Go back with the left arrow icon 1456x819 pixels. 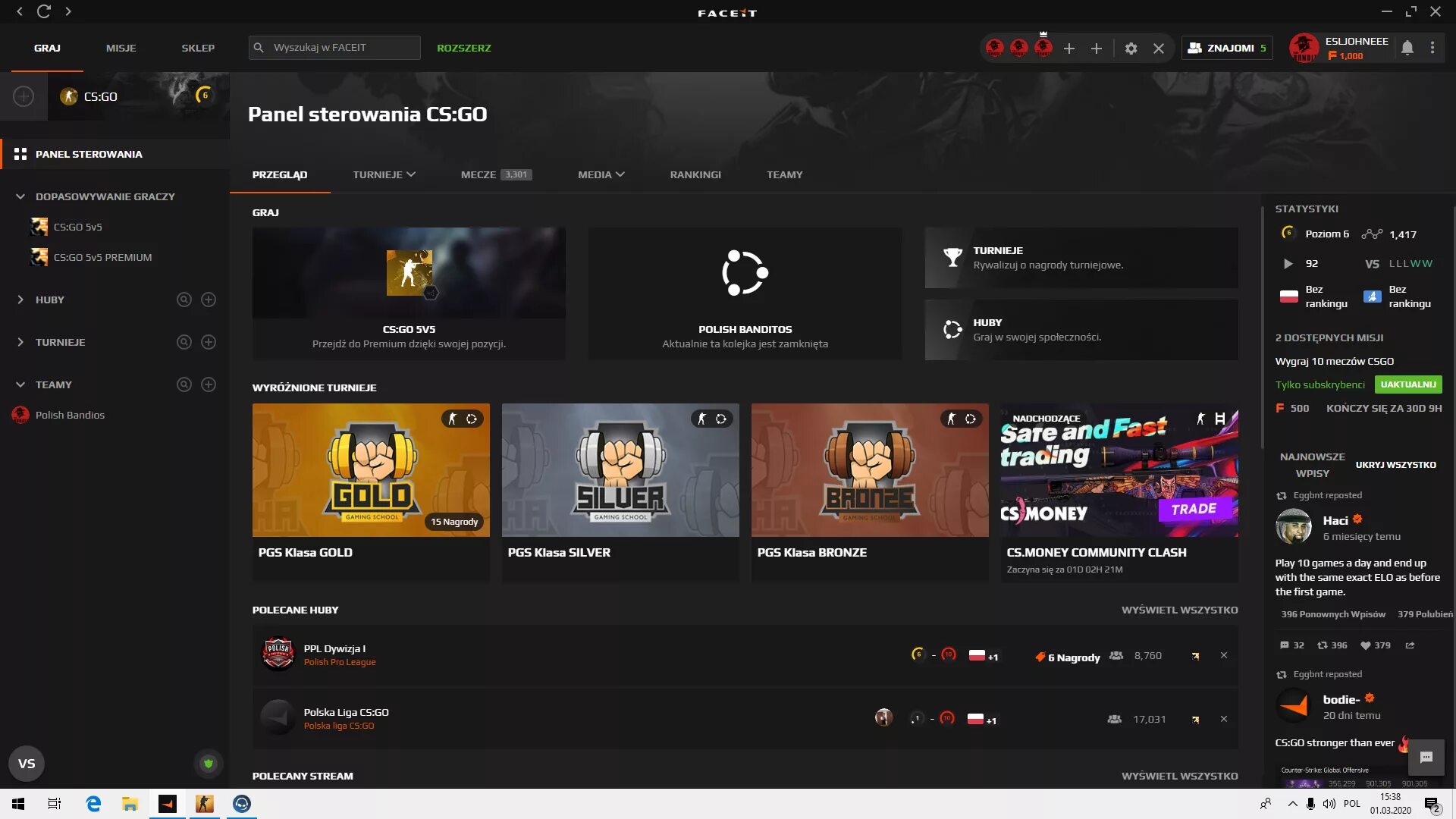[x=20, y=11]
